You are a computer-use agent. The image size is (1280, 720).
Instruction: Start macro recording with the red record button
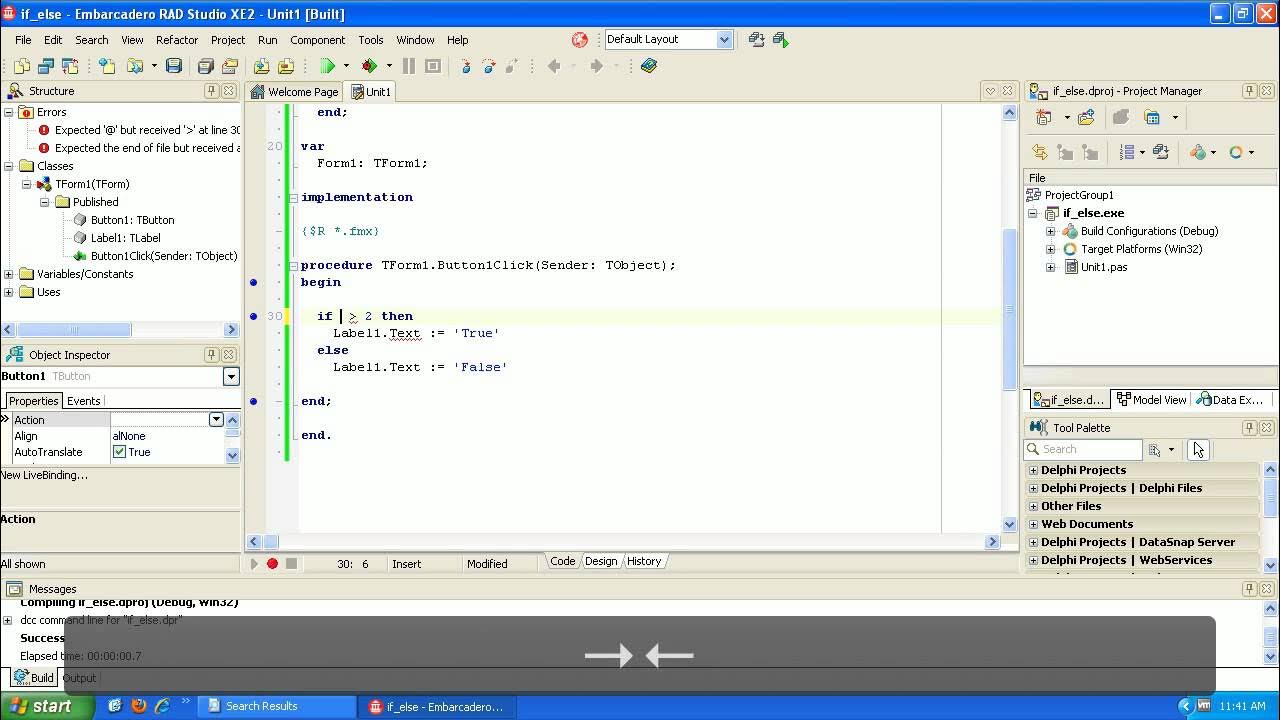point(272,564)
